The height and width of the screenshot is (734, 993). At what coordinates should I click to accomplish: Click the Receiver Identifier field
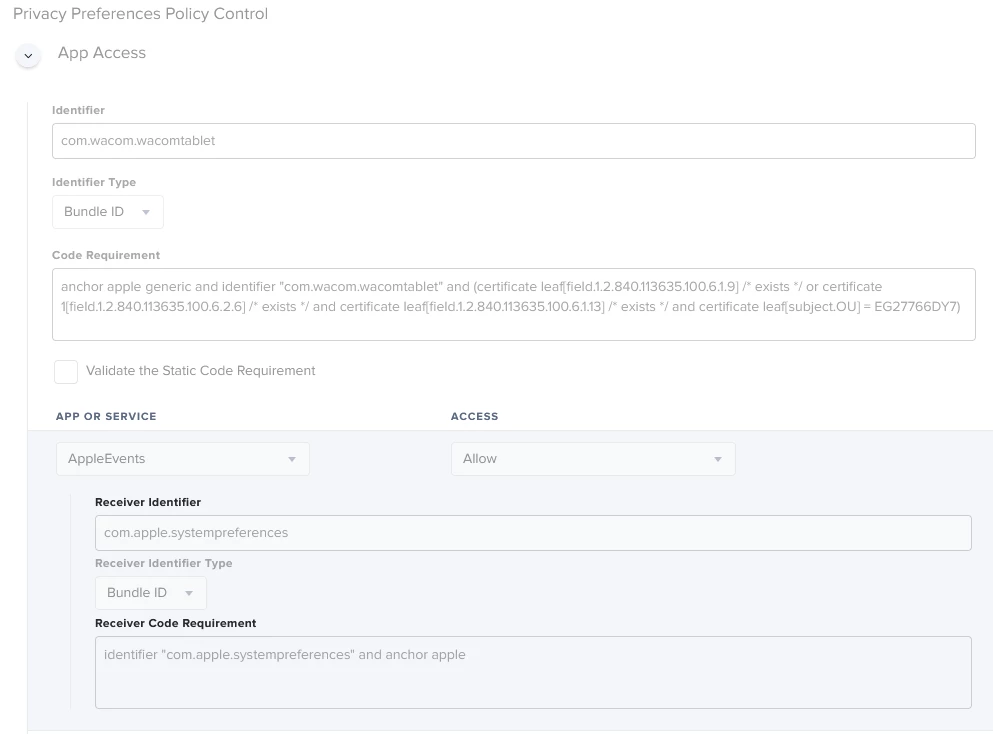(x=533, y=533)
